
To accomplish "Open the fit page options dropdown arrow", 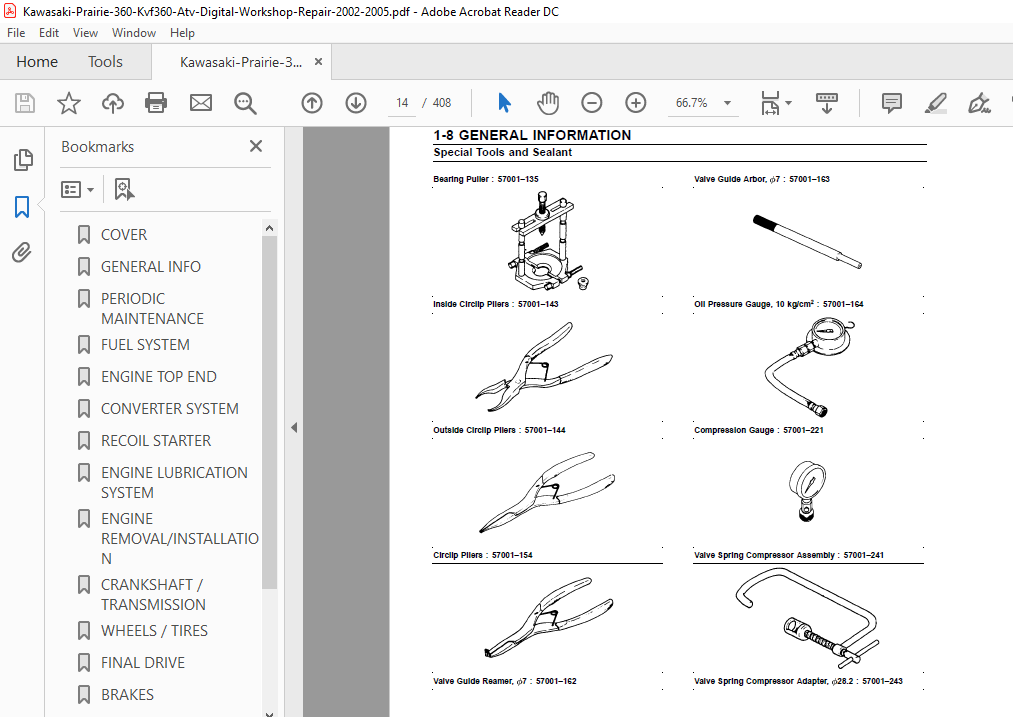I will (788, 103).
